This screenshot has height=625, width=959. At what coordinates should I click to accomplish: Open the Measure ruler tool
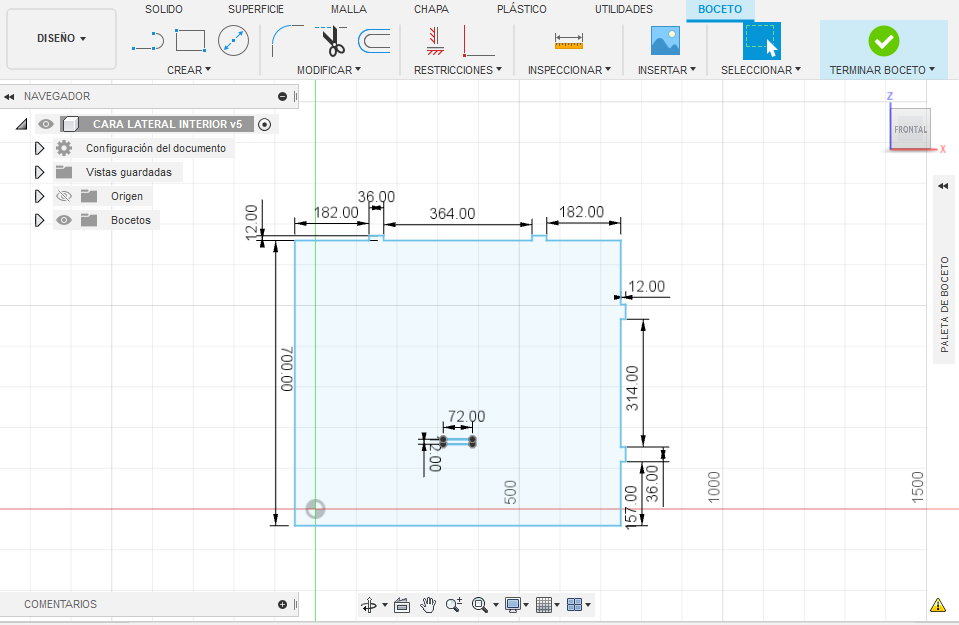pos(569,41)
